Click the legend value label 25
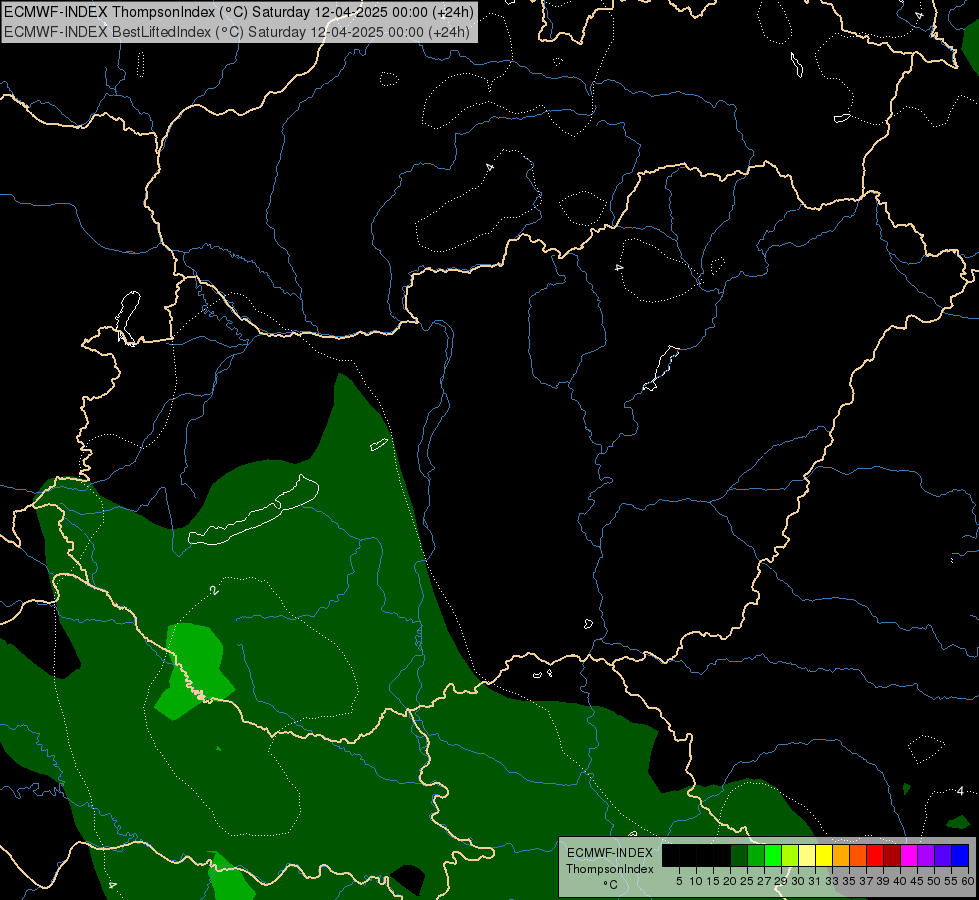This screenshot has width=979, height=900. pos(747,881)
